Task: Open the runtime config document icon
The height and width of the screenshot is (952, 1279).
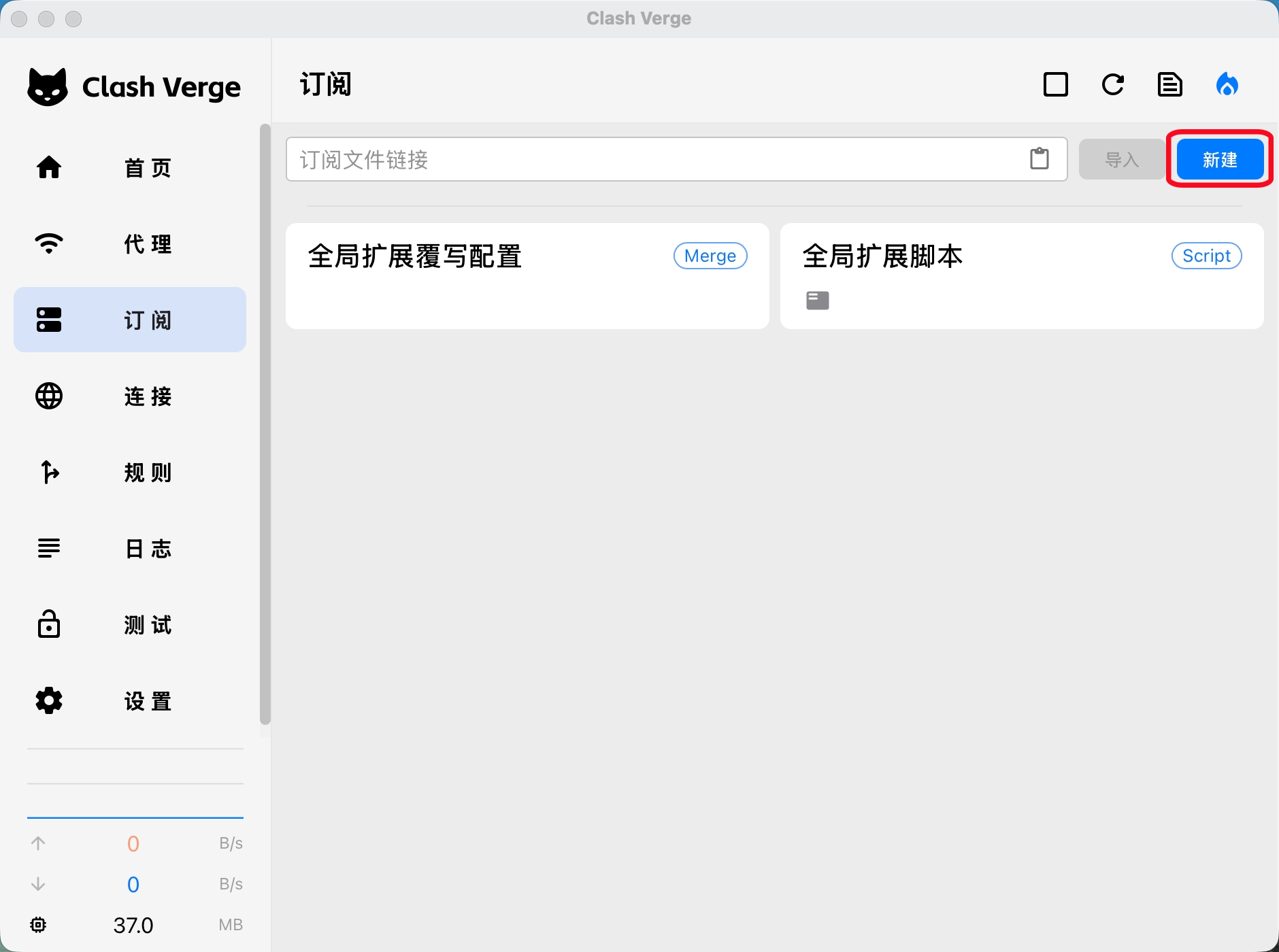Action: click(x=1169, y=85)
